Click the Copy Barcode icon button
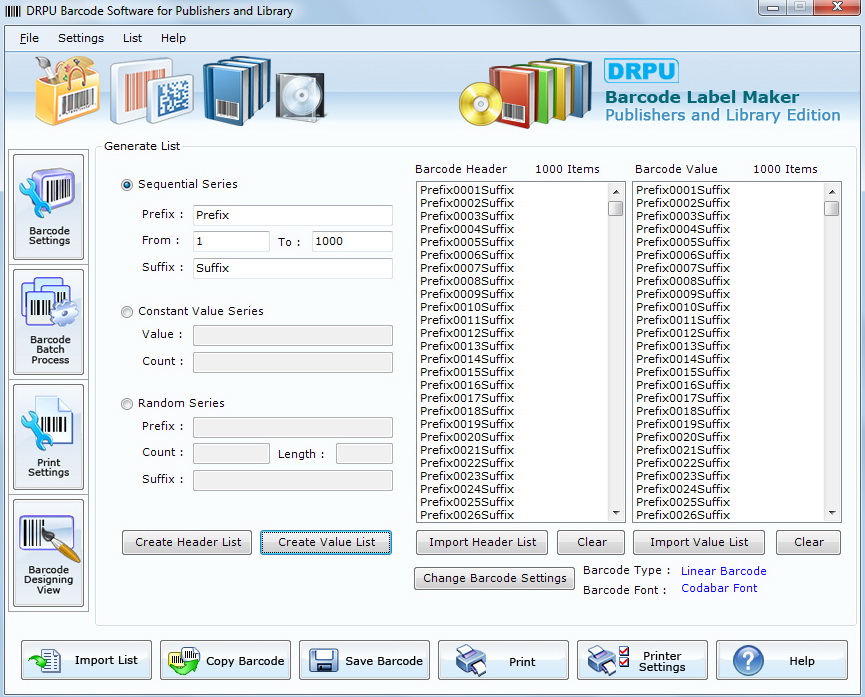 tap(225, 660)
